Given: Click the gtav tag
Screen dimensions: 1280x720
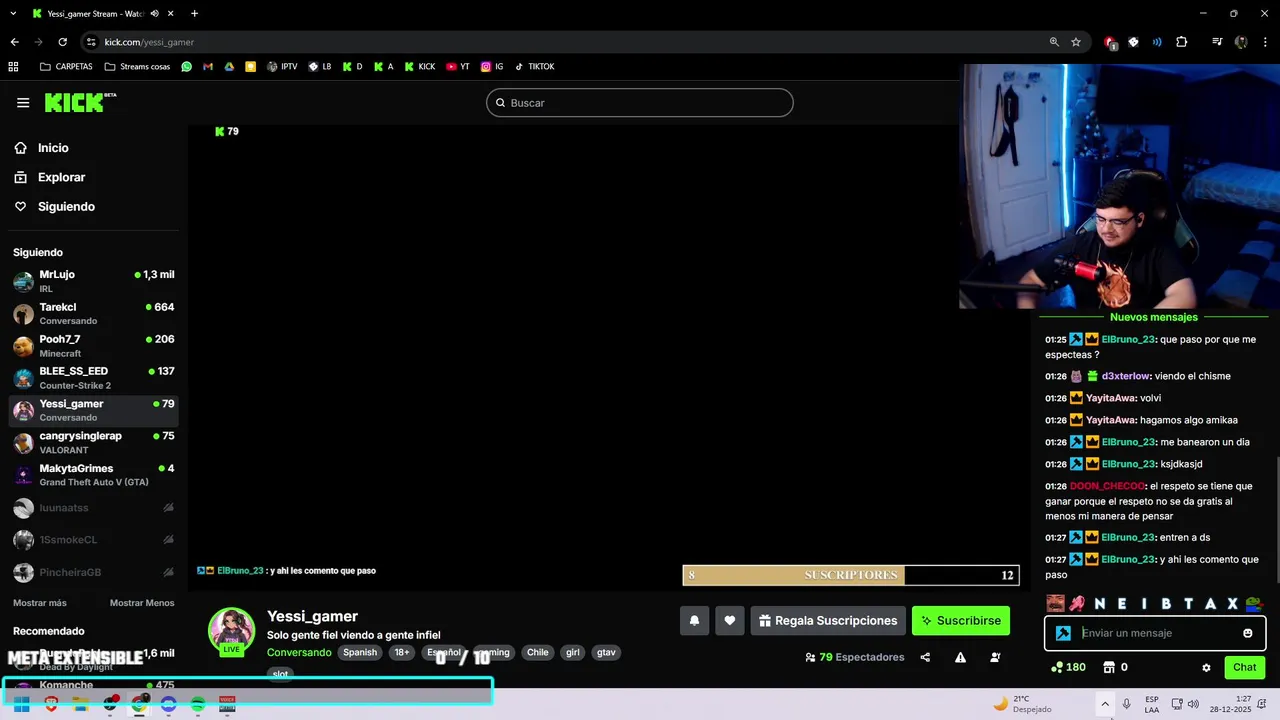Looking at the screenshot, I should [x=606, y=652].
